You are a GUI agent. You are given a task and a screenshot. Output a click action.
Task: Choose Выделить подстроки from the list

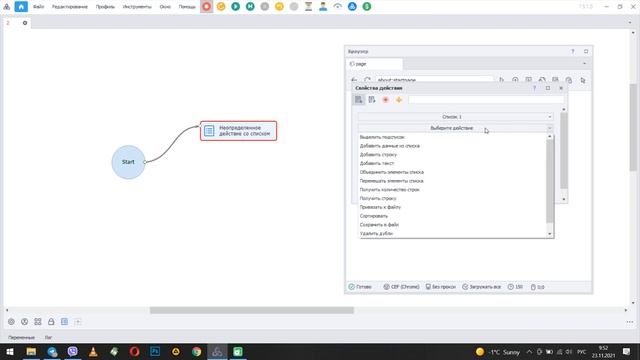[382, 137]
